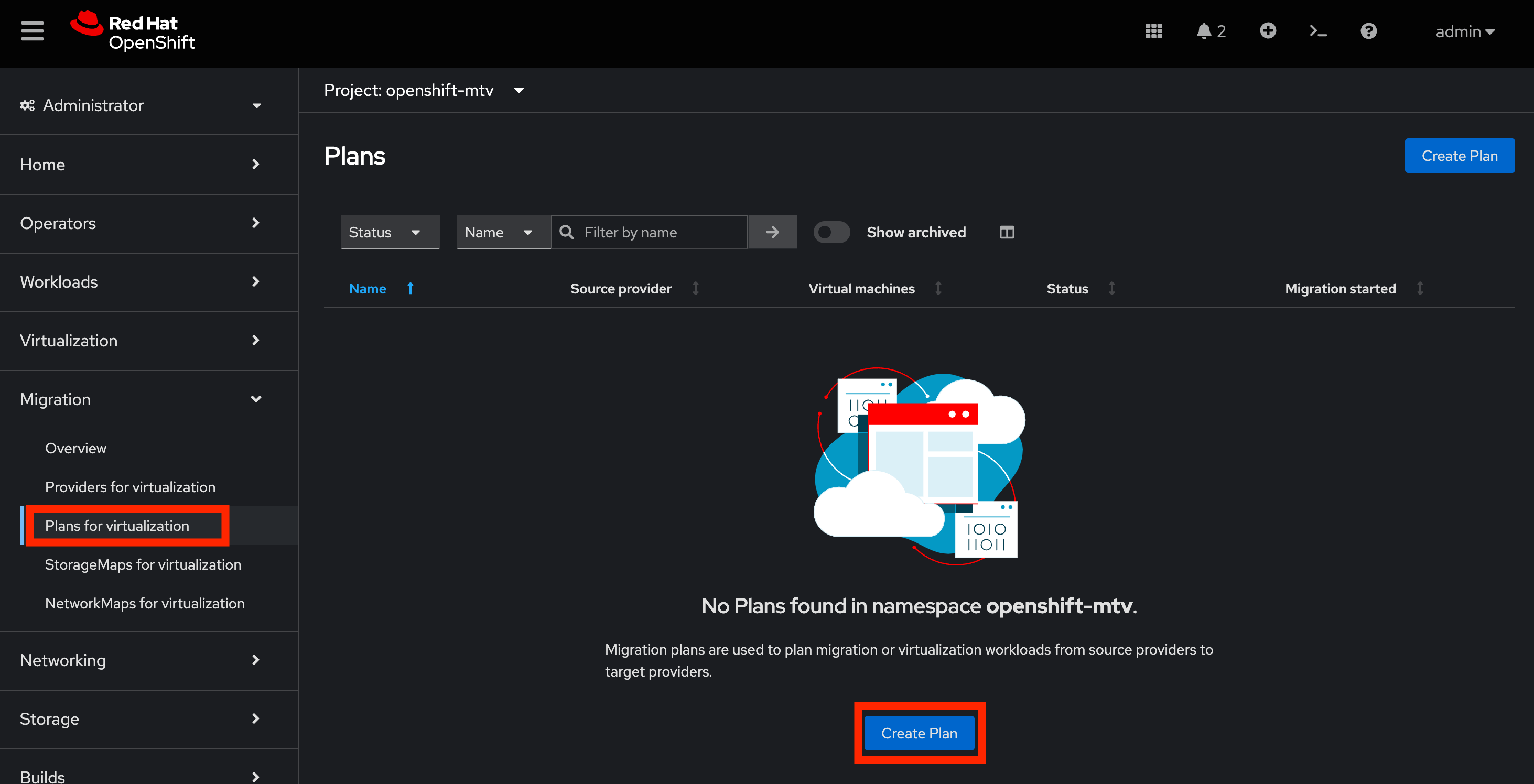This screenshot has height=784, width=1534.
Task: Open the Status filter dropdown
Action: click(390, 232)
